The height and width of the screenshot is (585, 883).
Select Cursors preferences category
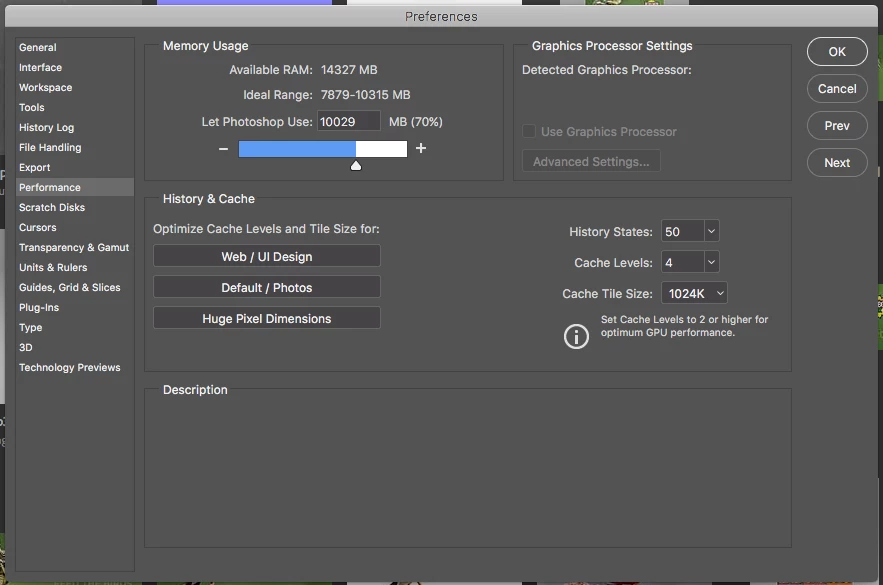pos(75,227)
